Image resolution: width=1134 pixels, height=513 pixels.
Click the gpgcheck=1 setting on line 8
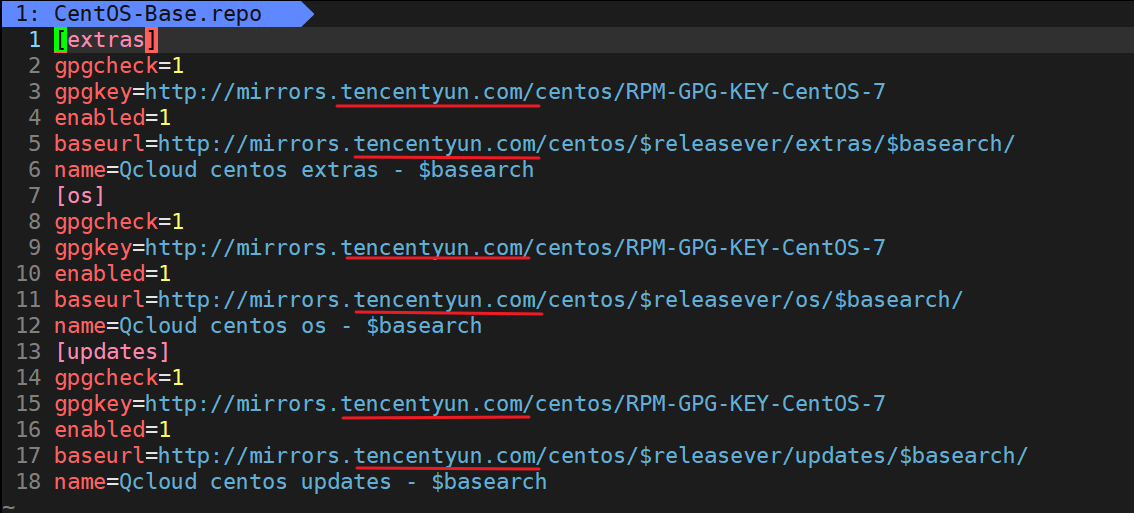118,222
